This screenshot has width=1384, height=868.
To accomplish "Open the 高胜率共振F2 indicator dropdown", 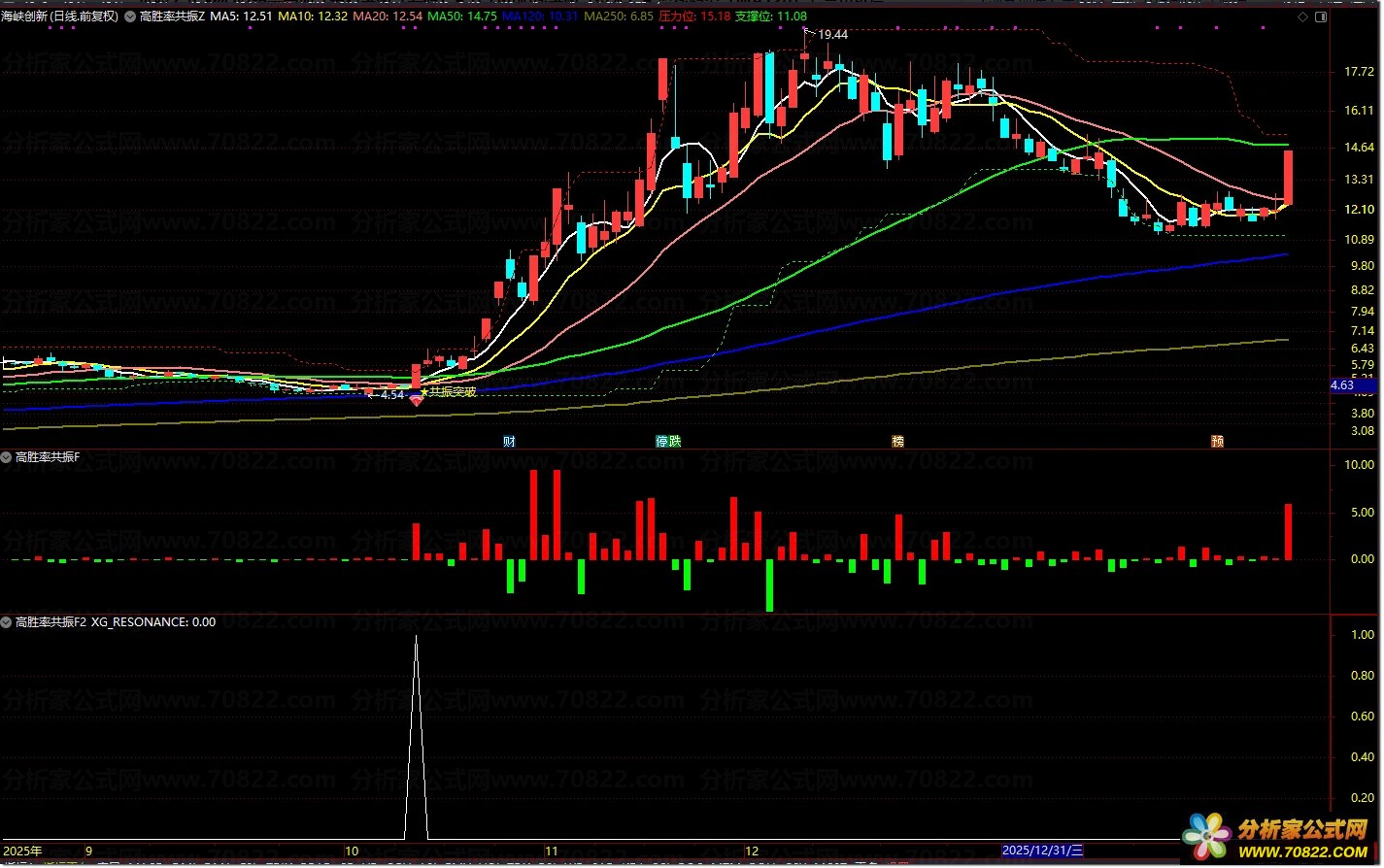I will point(7,621).
